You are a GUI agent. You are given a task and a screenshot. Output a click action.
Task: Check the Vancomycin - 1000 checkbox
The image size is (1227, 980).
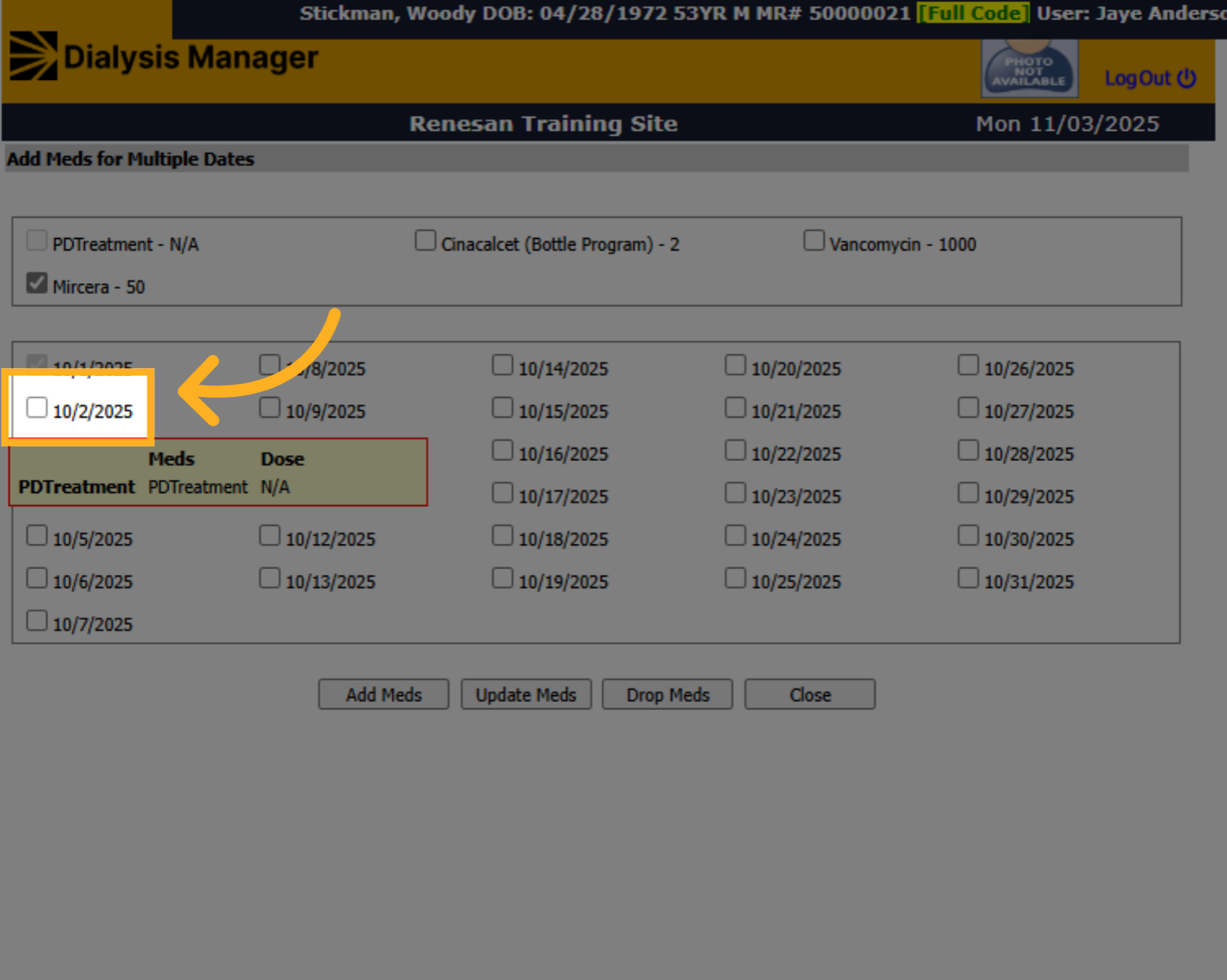click(814, 240)
